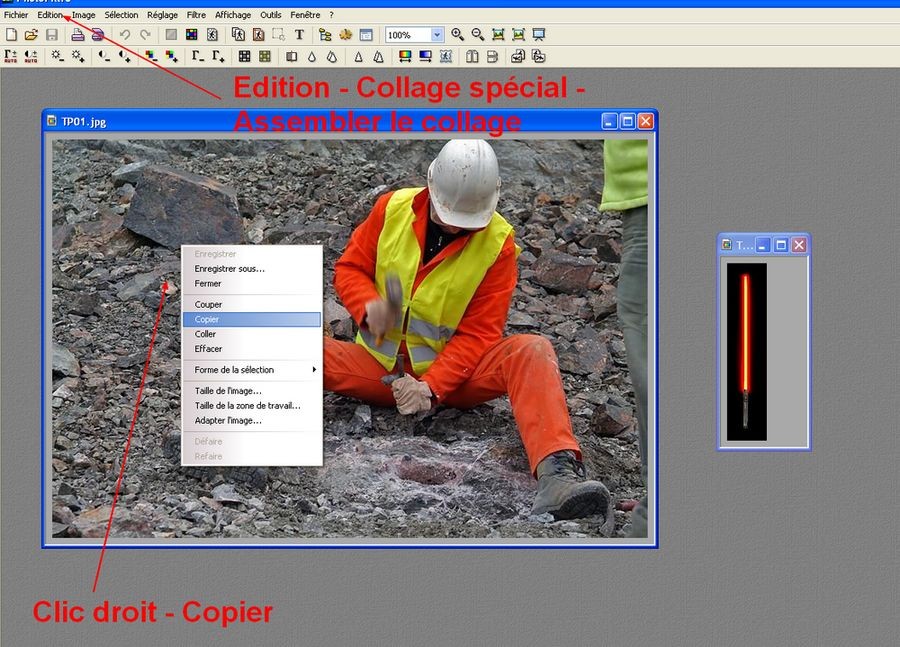Image resolution: width=900 pixels, height=647 pixels.
Task: Click the New document icon
Action: pos(12,35)
